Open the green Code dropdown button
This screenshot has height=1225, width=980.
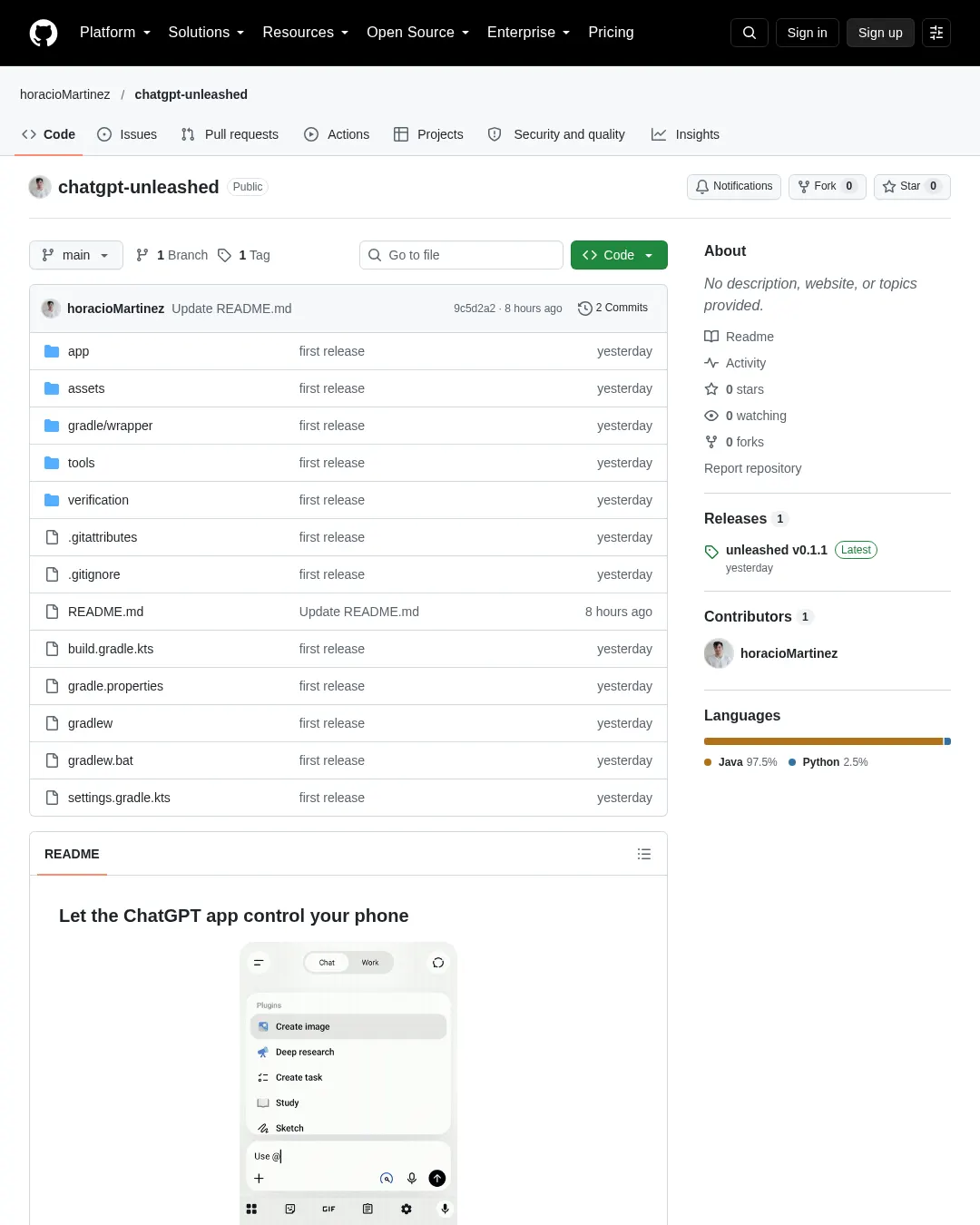pos(619,255)
